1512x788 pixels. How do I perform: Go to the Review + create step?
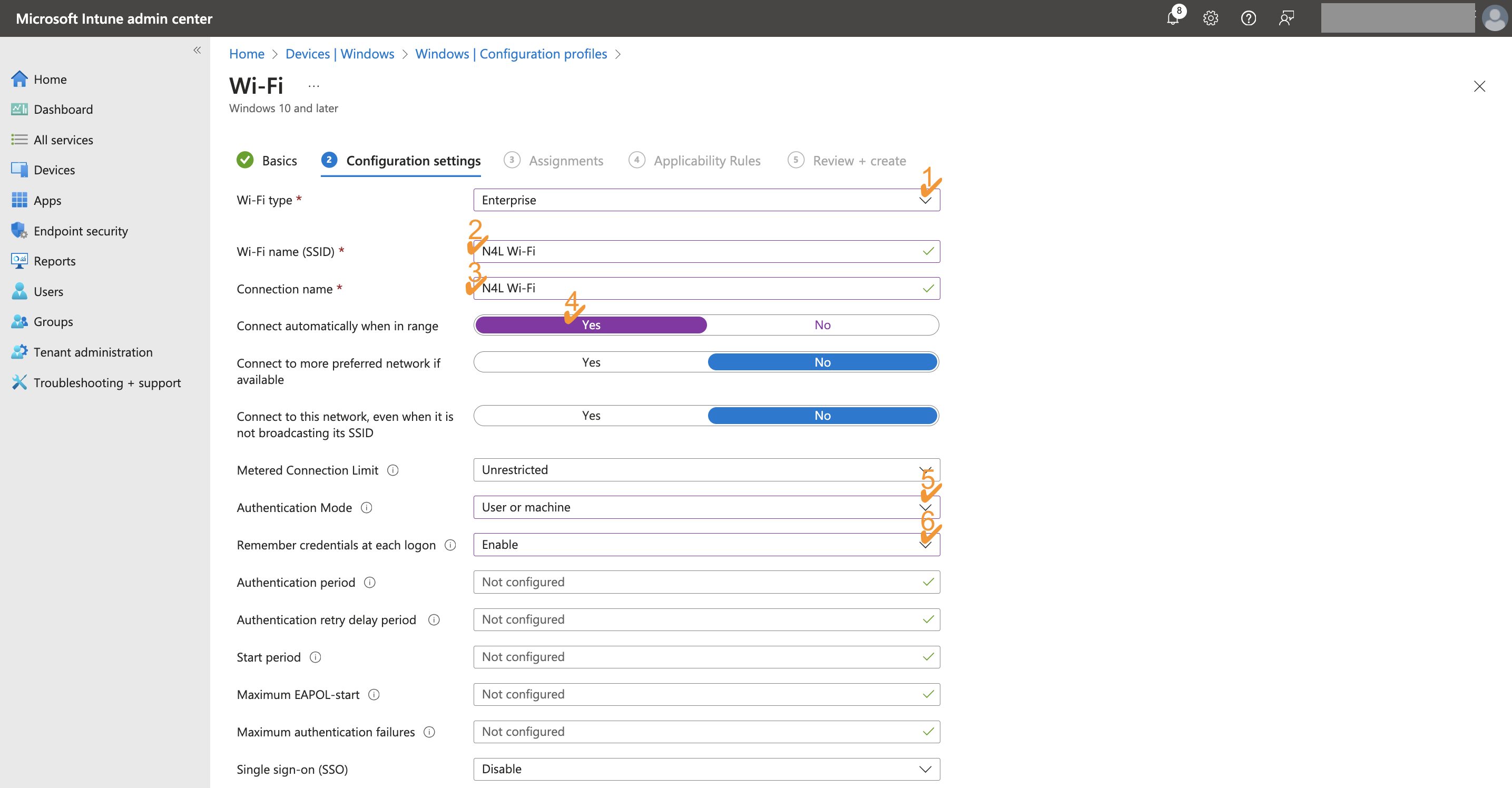tap(859, 160)
